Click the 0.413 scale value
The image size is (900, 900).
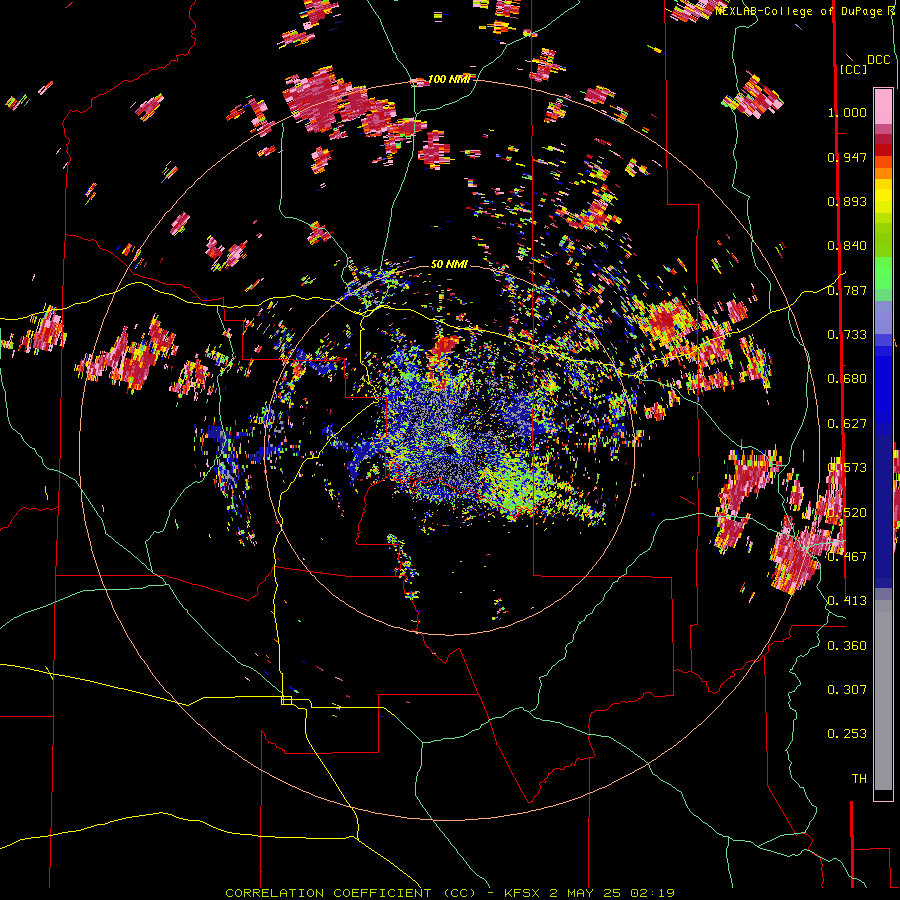[x=847, y=601]
